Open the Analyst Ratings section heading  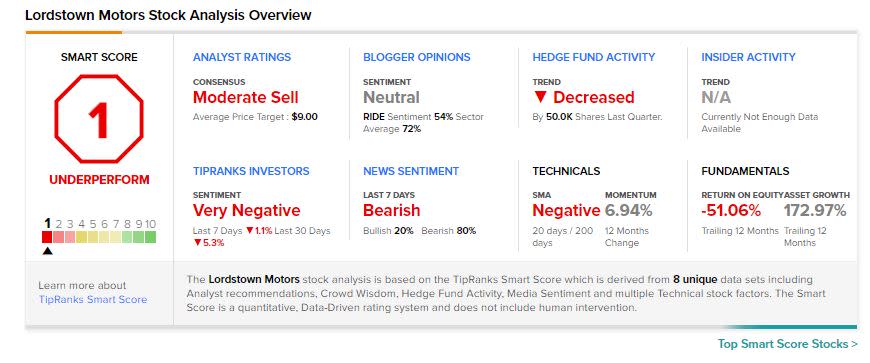tap(242, 57)
